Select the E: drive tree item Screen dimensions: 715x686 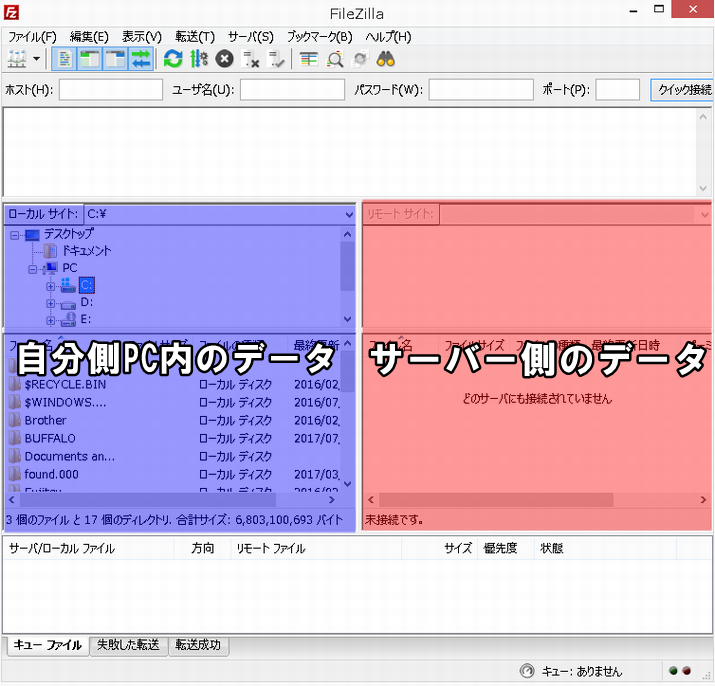(x=86, y=319)
